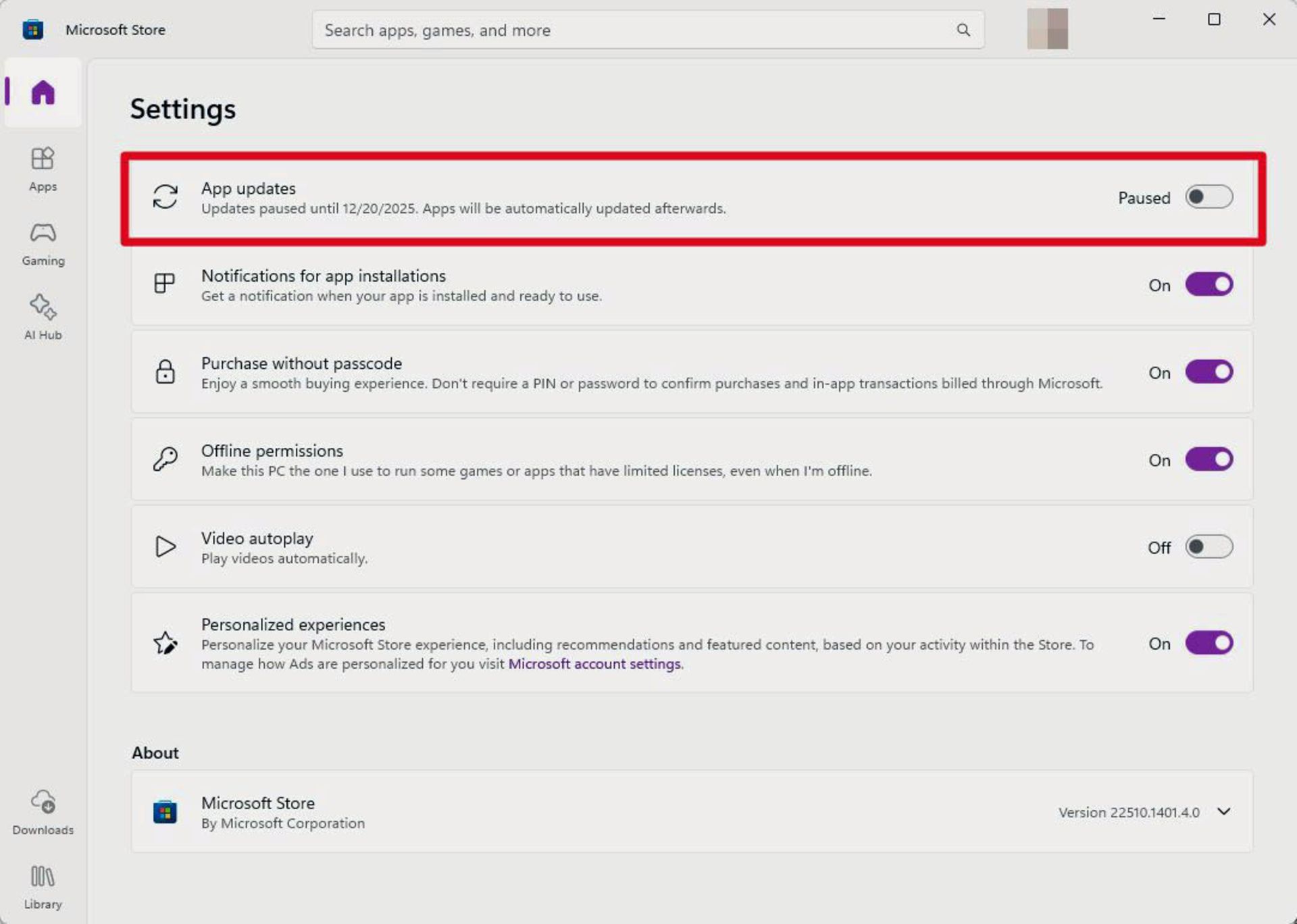This screenshot has height=924, width=1297.
Task: Disable Personalized experiences toggle
Action: [1209, 643]
